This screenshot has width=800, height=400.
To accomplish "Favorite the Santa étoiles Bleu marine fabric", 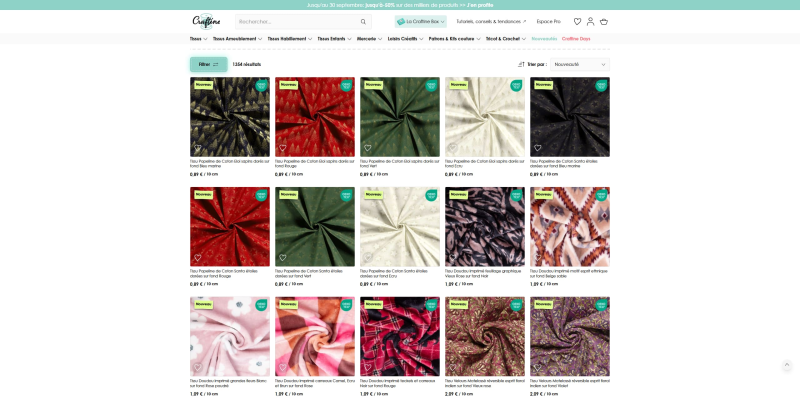I will [537, 148].
